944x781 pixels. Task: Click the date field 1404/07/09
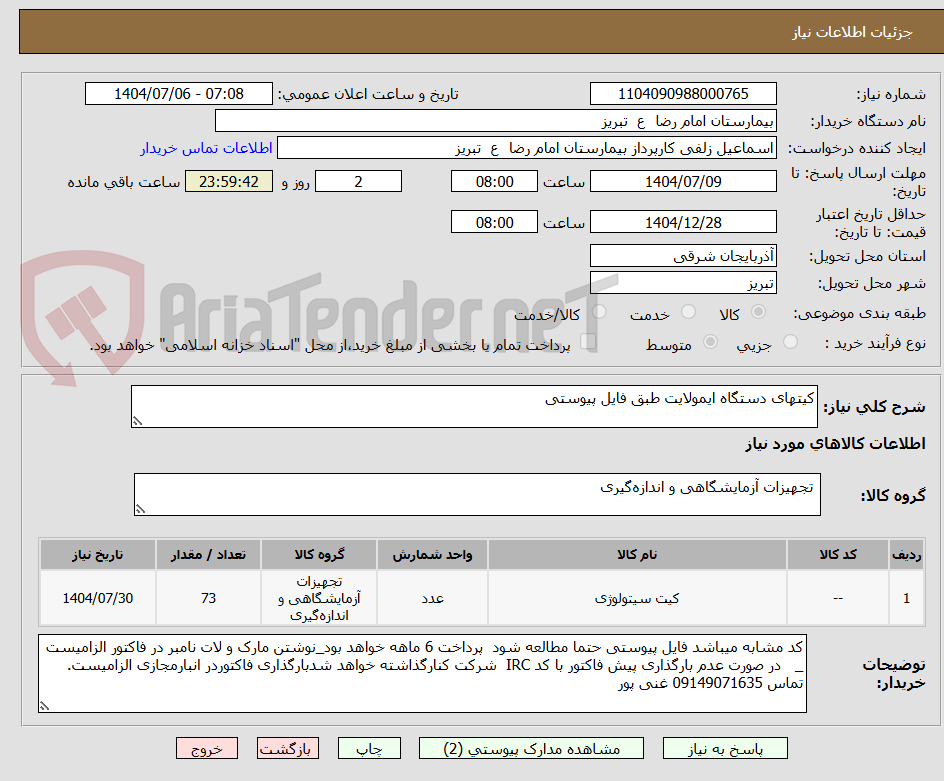click(686, 181)
